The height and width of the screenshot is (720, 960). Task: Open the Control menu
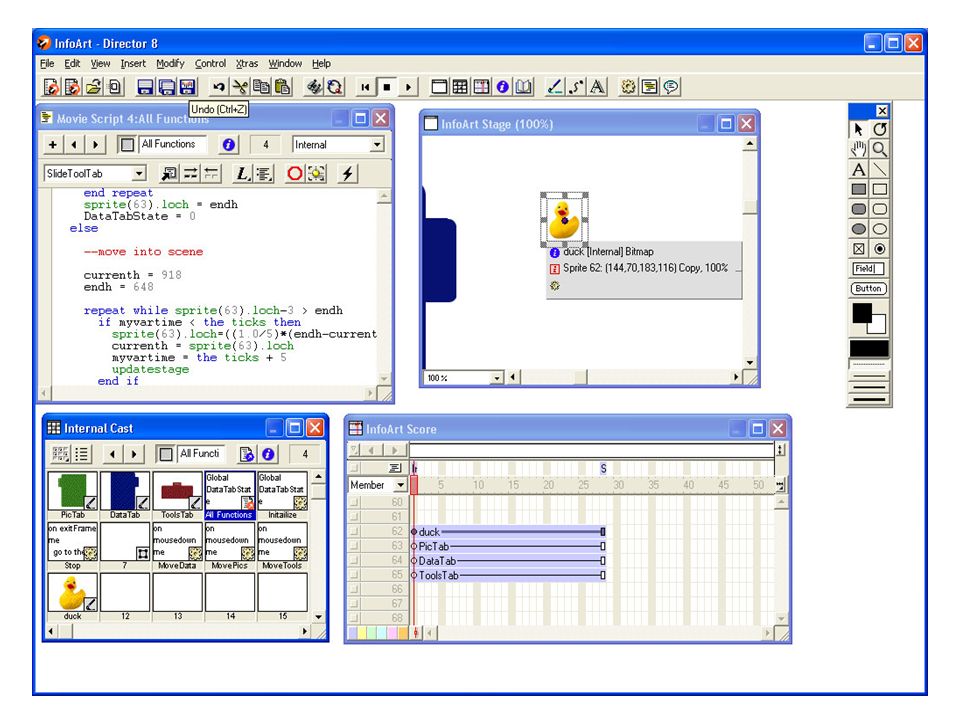210,63
